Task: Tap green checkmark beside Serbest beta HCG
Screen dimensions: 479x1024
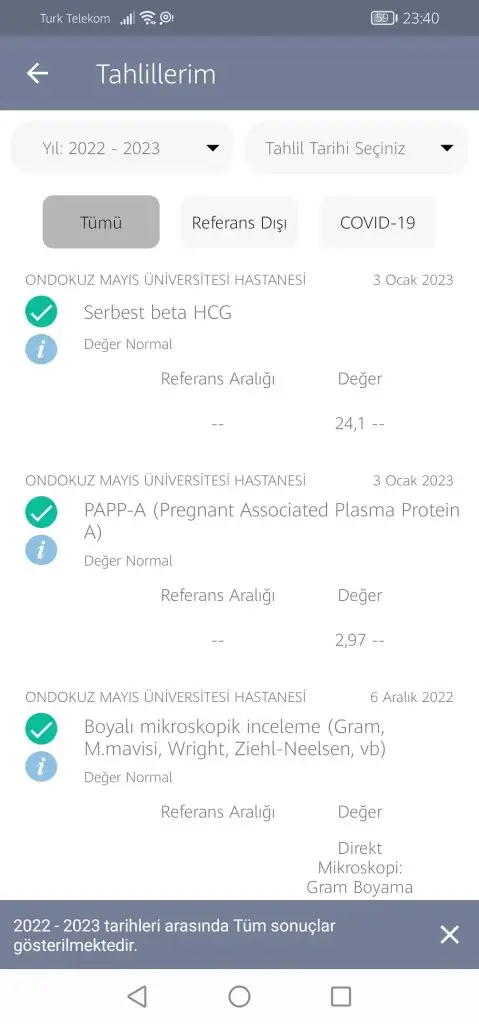Action: pos(41,312)
